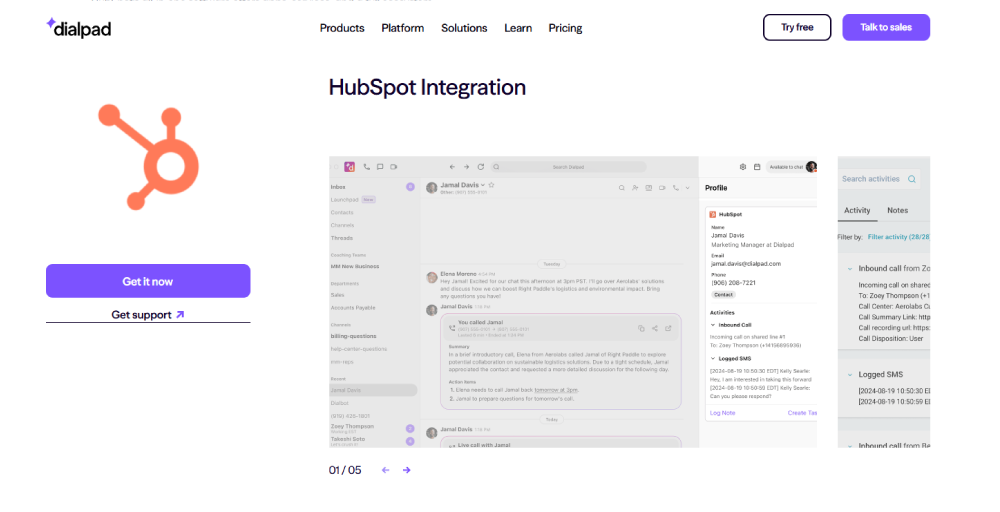Open the Products menu
Image resolution: width=1000 pixels, height=512 pixels.
coord(342,28)
